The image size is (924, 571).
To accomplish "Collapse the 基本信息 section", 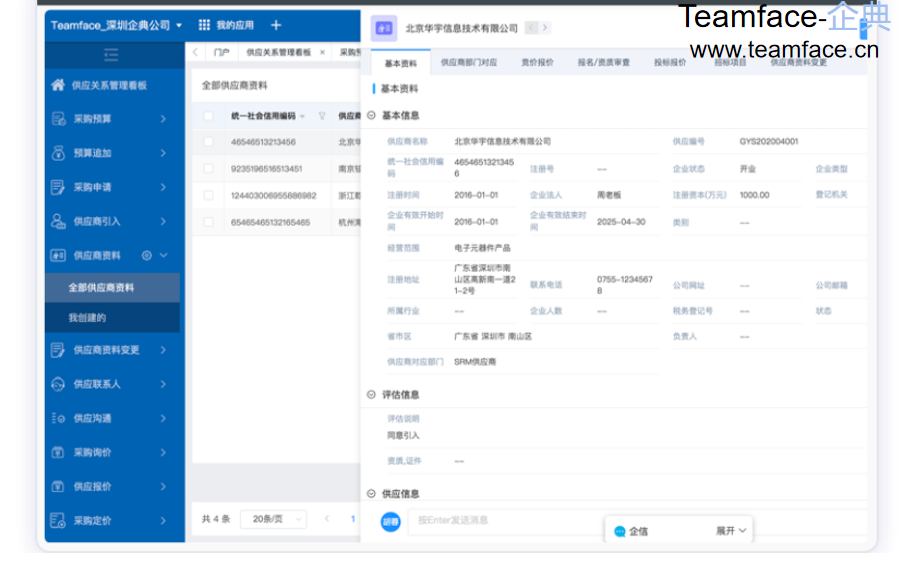I will coord(371,115).
